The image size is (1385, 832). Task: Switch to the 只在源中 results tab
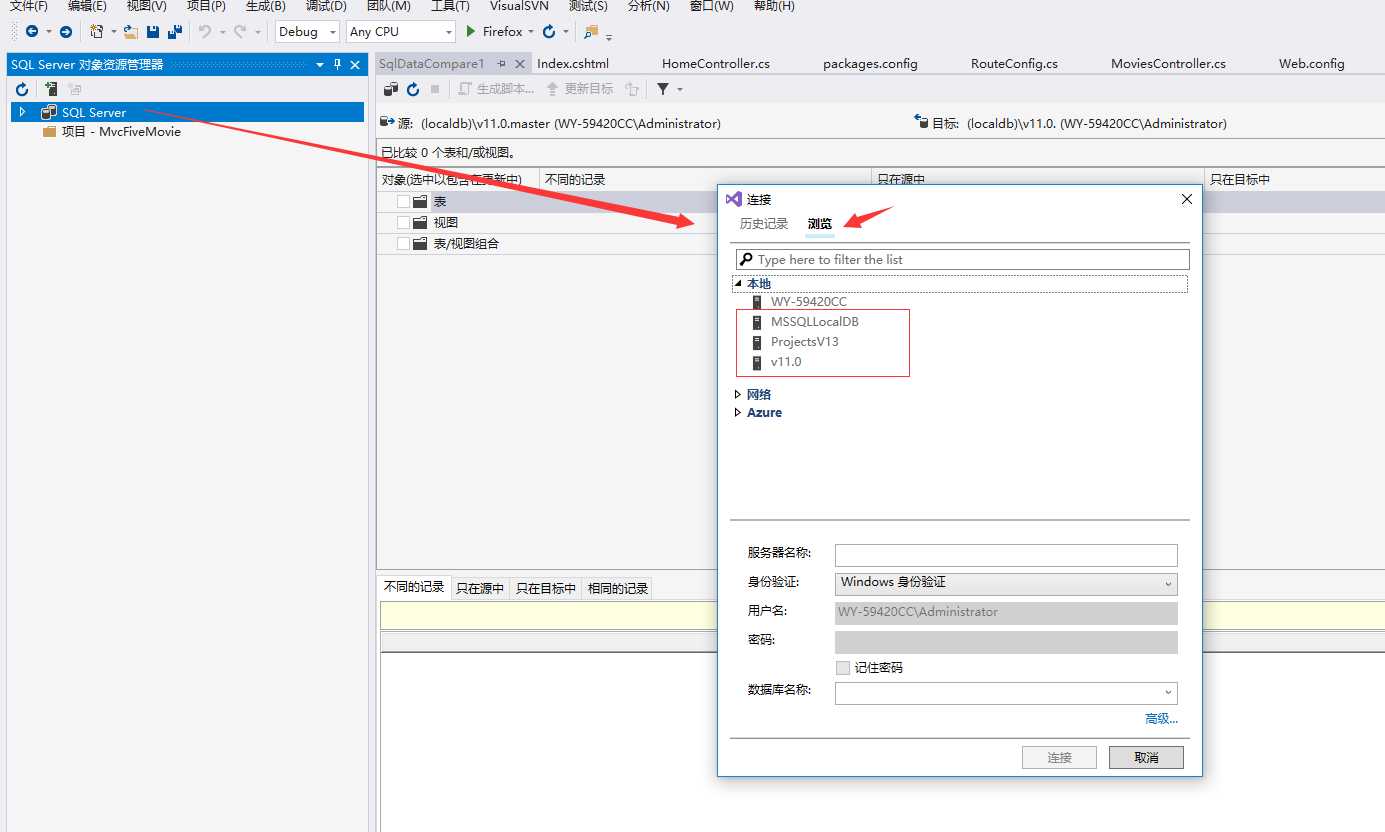(x=480, y=588)
